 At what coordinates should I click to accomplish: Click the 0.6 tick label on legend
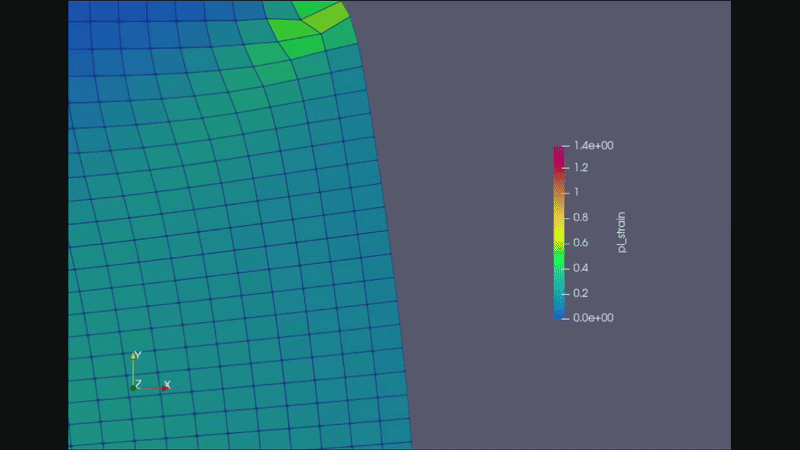[x=580, y=243]
